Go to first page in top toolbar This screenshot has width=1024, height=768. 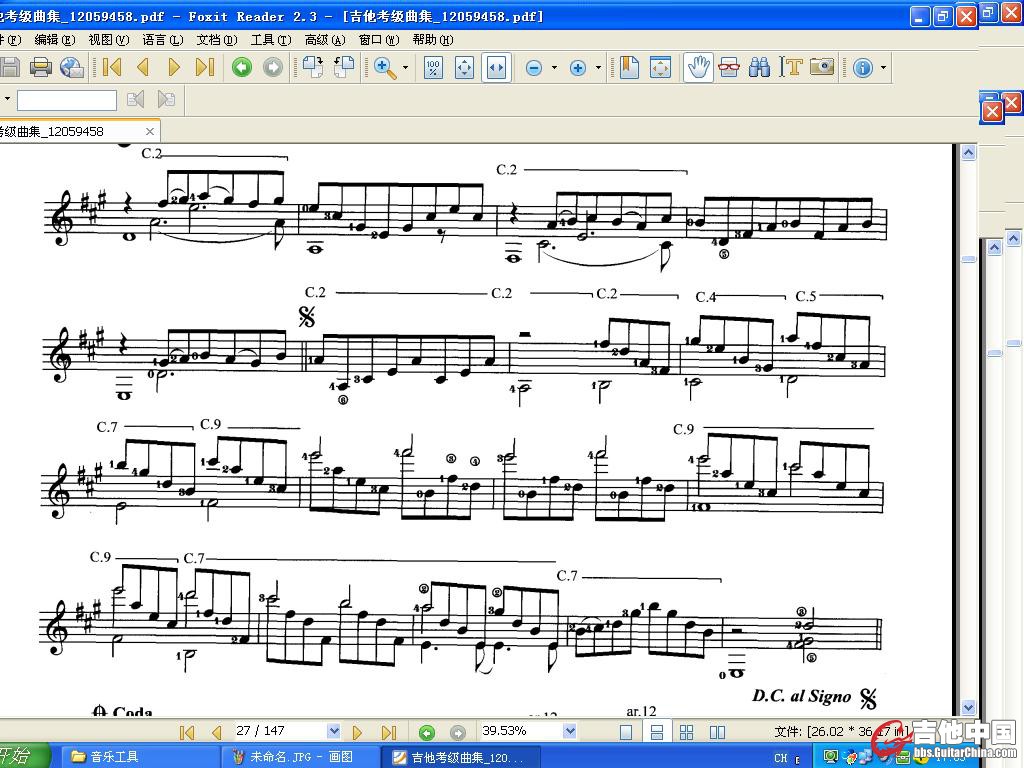pyautogui.click(x=112, y=67)
